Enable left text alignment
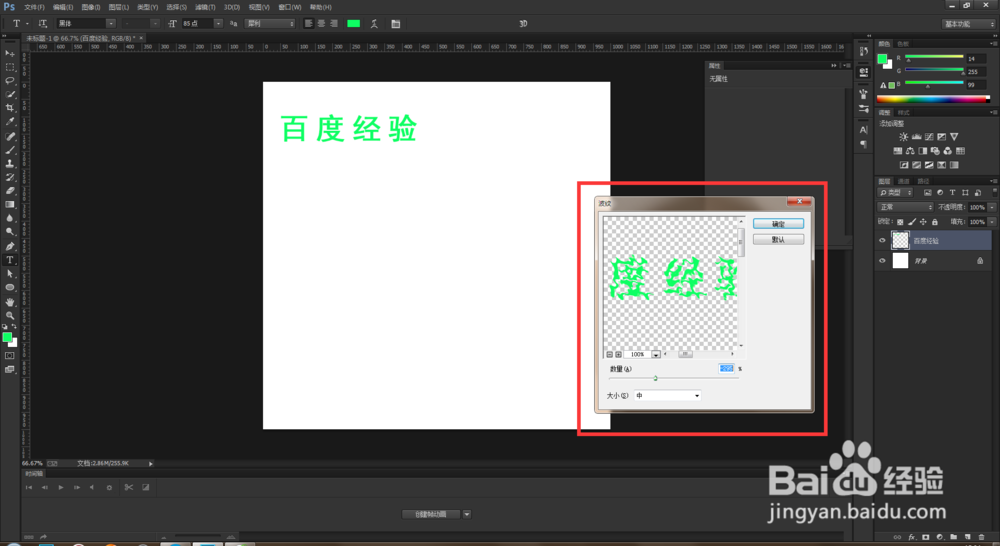The image size is (1000, 546). [x=309, y=24]
